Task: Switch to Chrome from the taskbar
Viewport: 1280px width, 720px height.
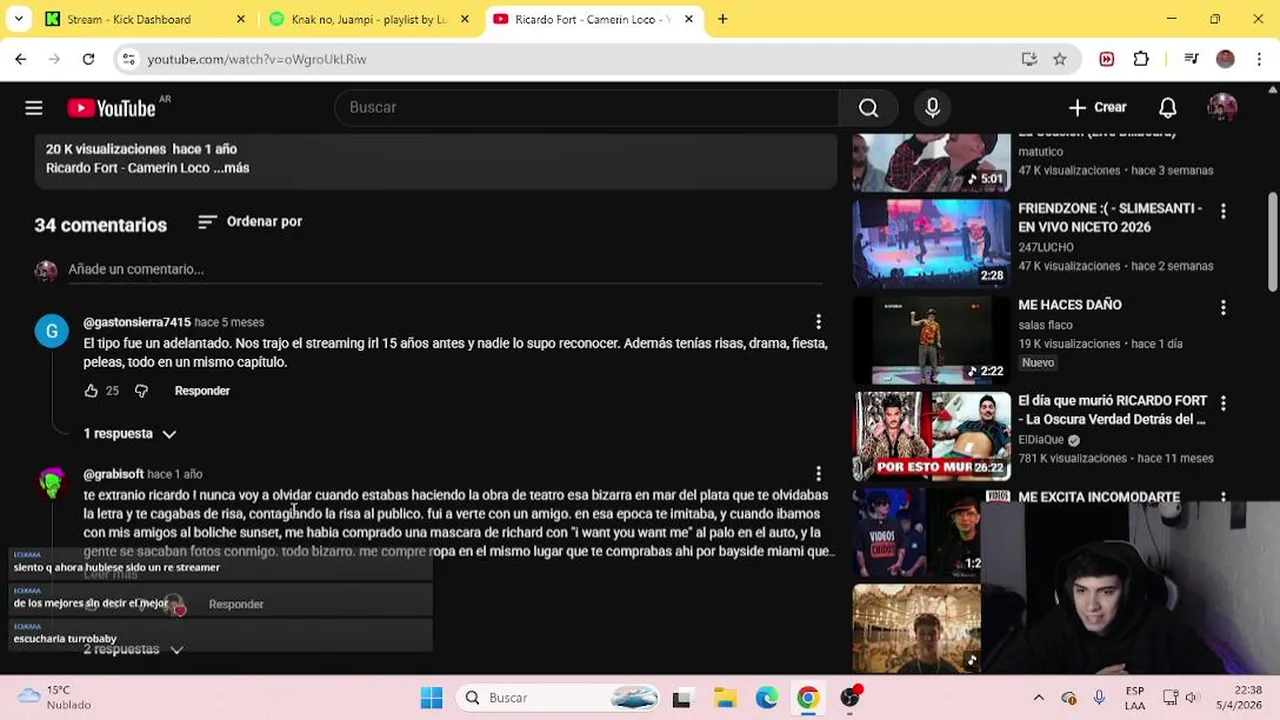Action: point(808,698)
